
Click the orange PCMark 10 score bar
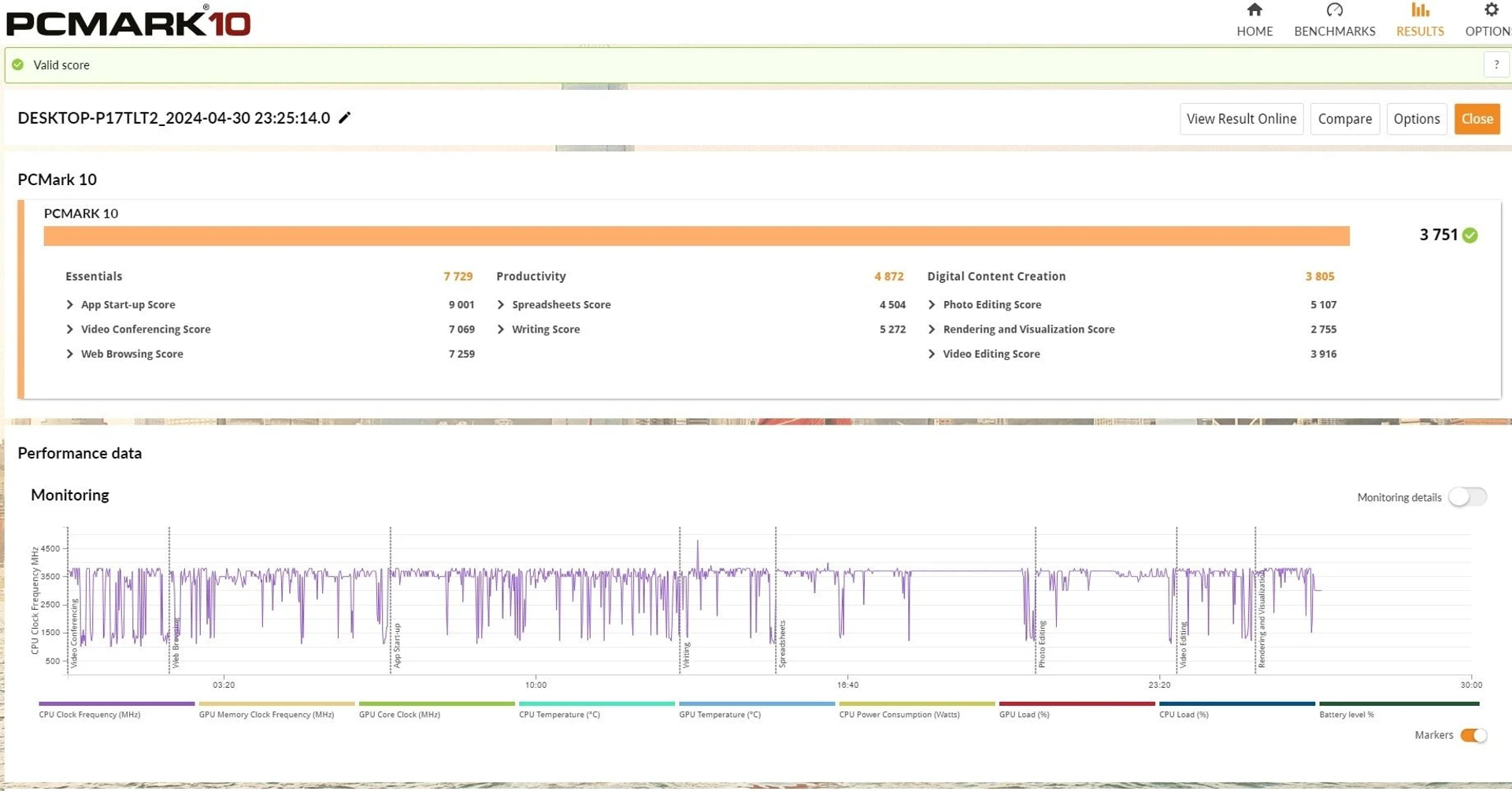point(696,236)
